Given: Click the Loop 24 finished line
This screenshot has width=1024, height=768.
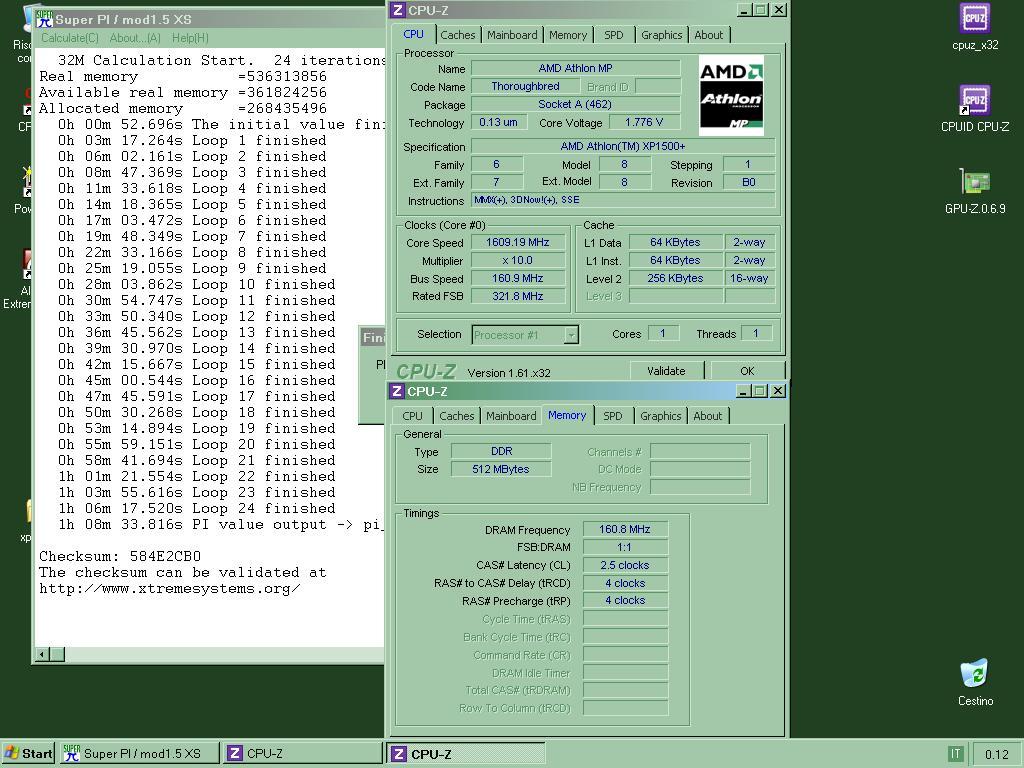Looking at the screenshot, I should (197, 509).
